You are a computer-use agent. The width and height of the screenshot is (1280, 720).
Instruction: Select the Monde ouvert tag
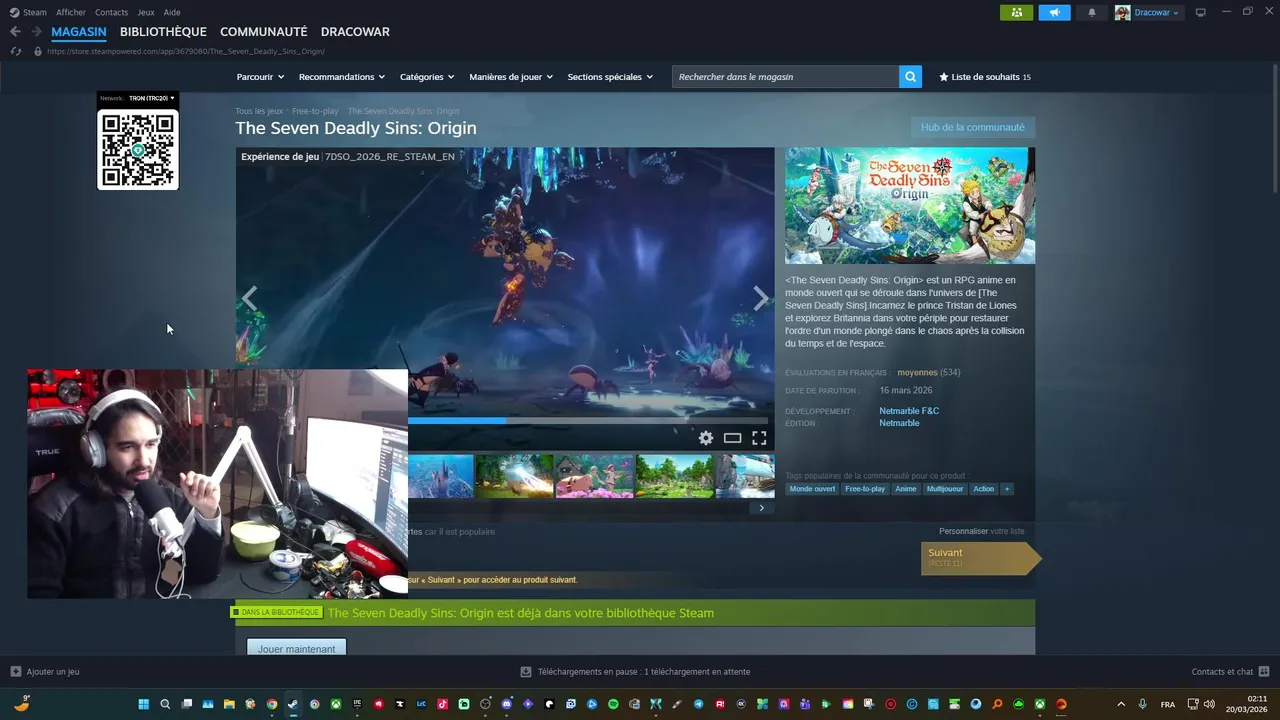click(x=812, y=489)
